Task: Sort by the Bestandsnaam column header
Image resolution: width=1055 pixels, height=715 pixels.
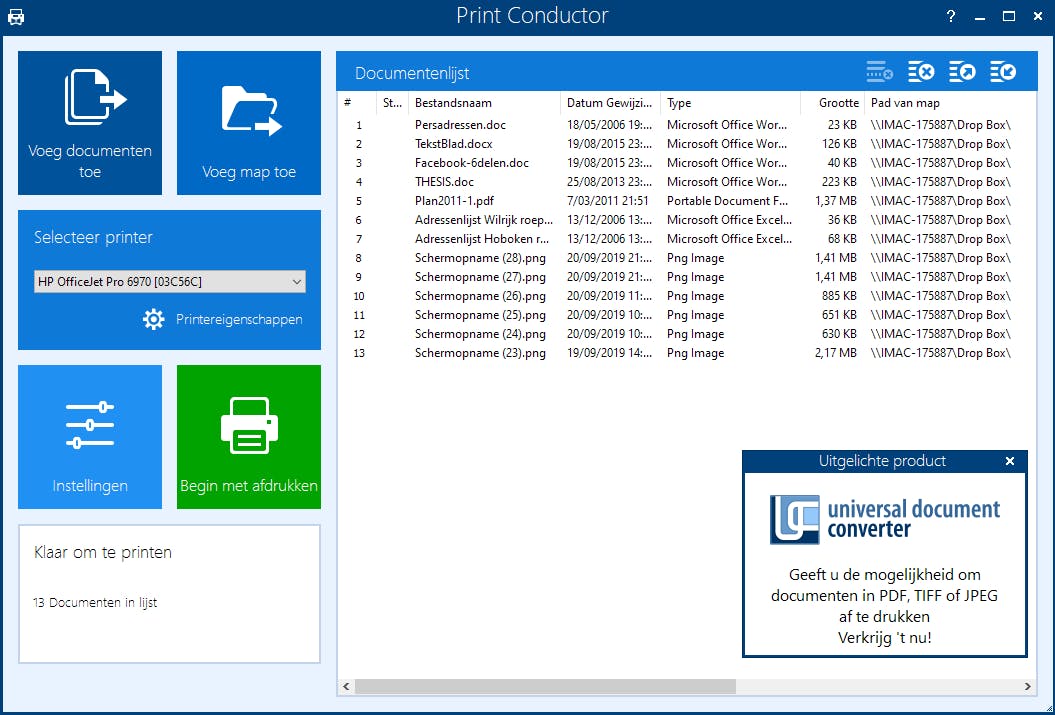Action: [x=484, y=103]
